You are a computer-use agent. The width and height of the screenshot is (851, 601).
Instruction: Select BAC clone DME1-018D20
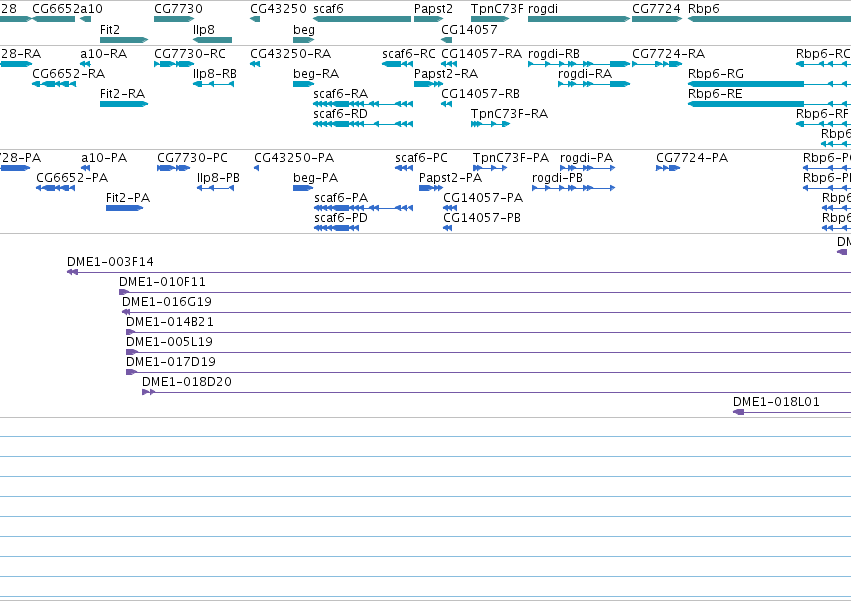click(497, 392)
